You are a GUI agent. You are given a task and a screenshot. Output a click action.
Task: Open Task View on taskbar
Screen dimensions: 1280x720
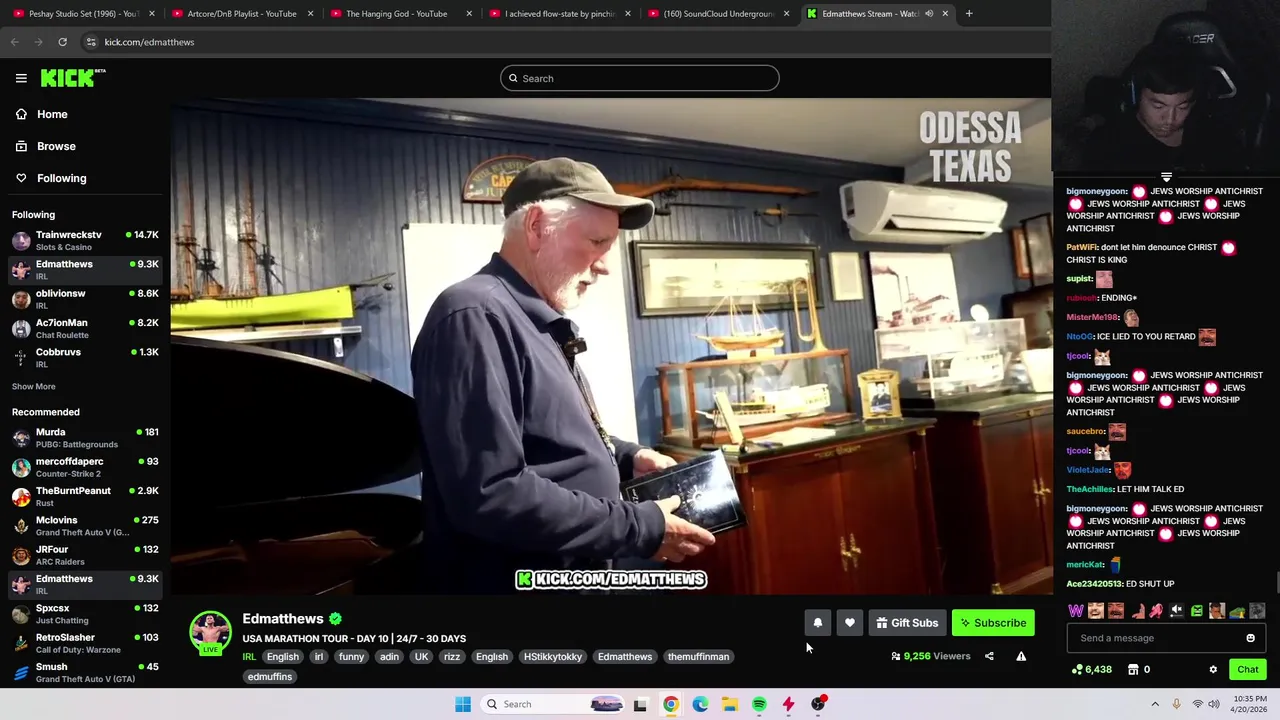point(640,704)
